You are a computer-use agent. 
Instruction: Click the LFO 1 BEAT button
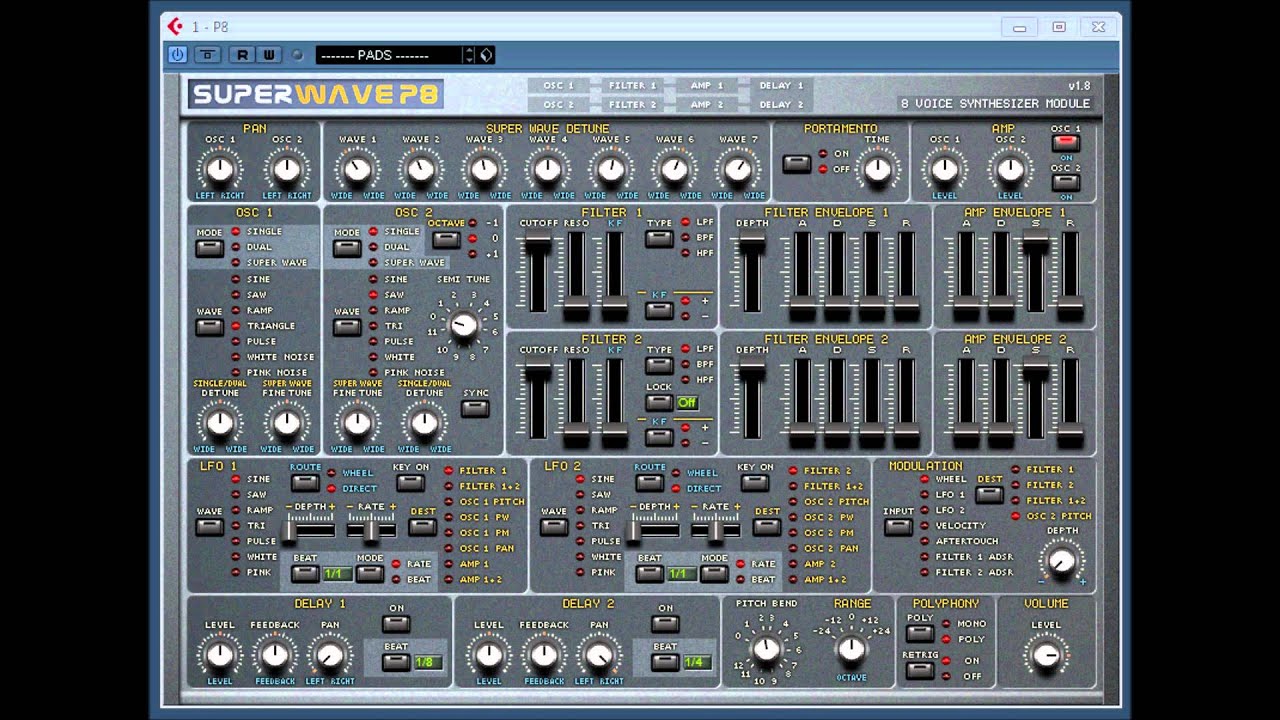coord(305,573)
